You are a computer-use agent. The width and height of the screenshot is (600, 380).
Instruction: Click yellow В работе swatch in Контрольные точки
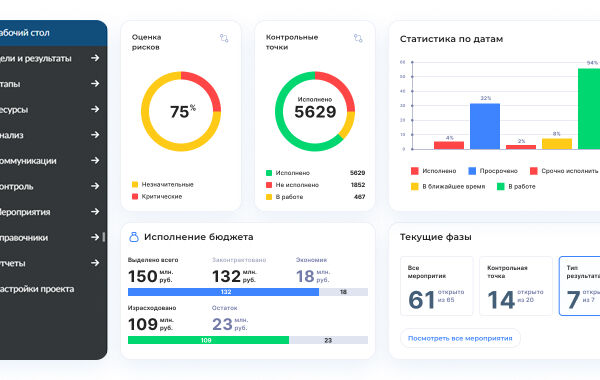coord(269,197)
